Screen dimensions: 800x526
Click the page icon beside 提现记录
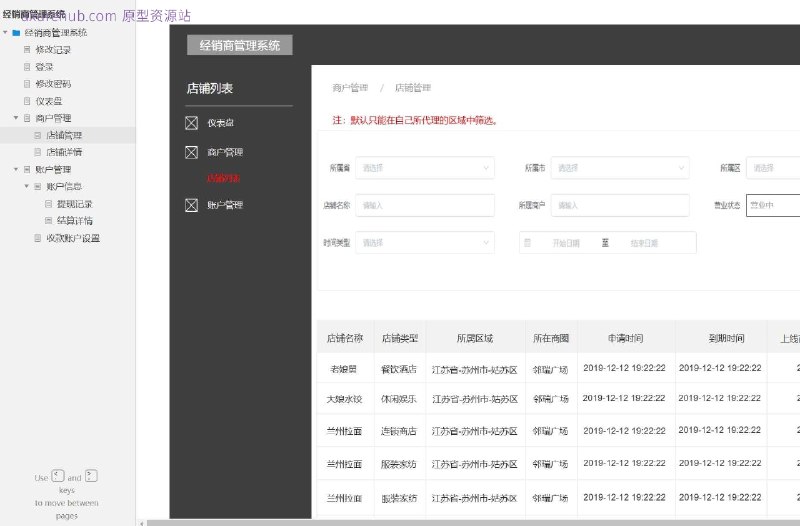48,204
